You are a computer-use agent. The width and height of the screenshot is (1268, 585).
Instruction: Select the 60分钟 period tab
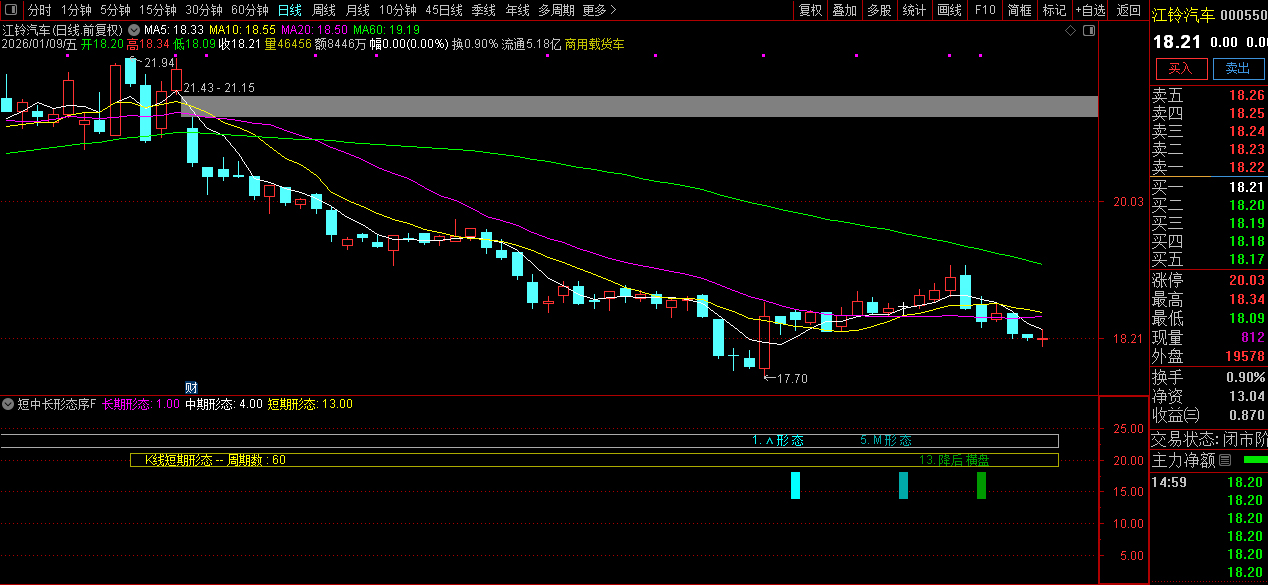(x=250, y=10)
